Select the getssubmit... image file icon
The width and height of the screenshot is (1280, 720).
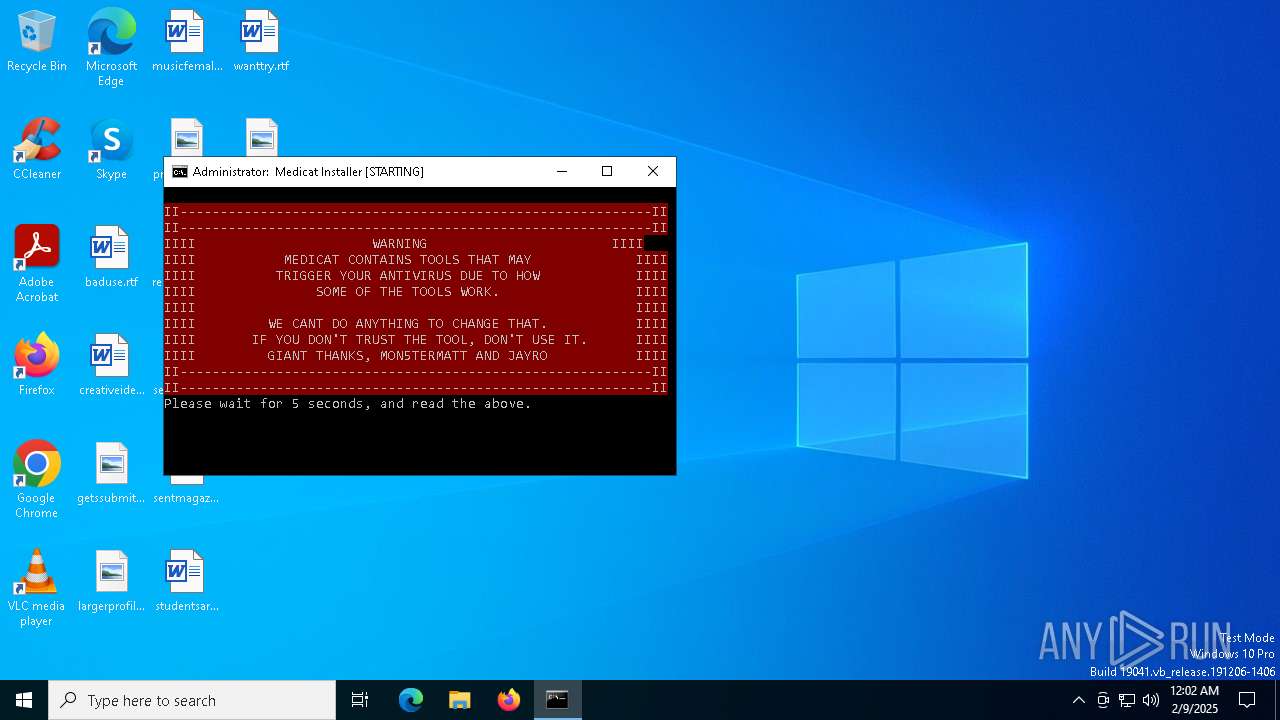click(111, 473)
